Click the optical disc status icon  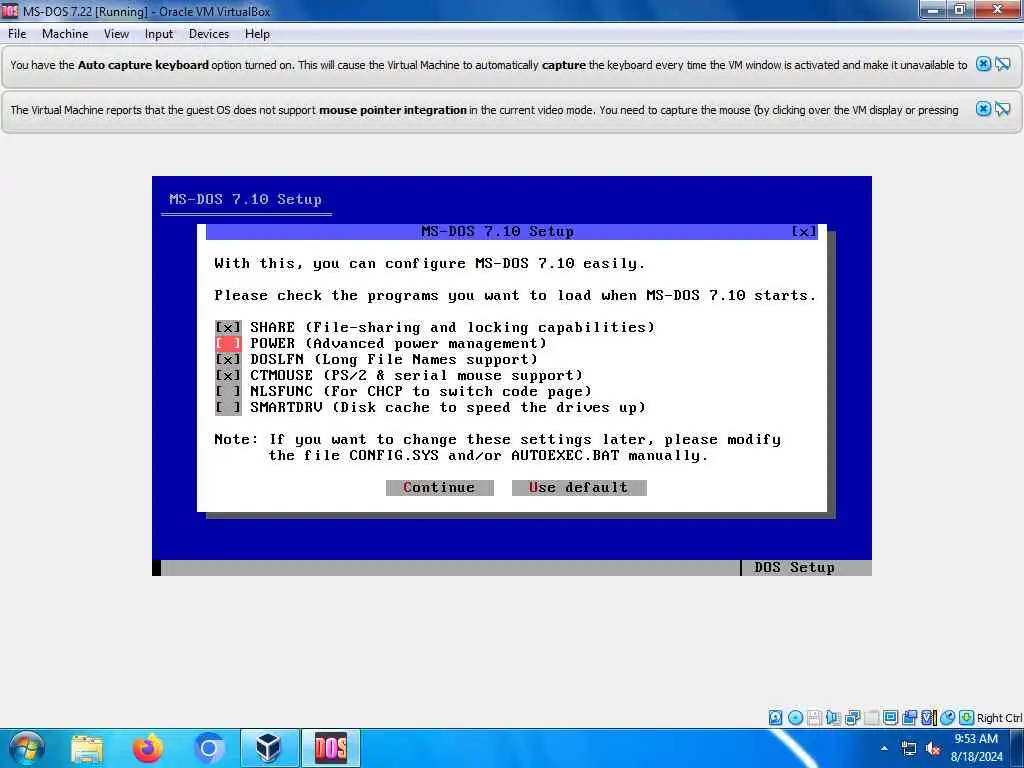pos(795,718)
